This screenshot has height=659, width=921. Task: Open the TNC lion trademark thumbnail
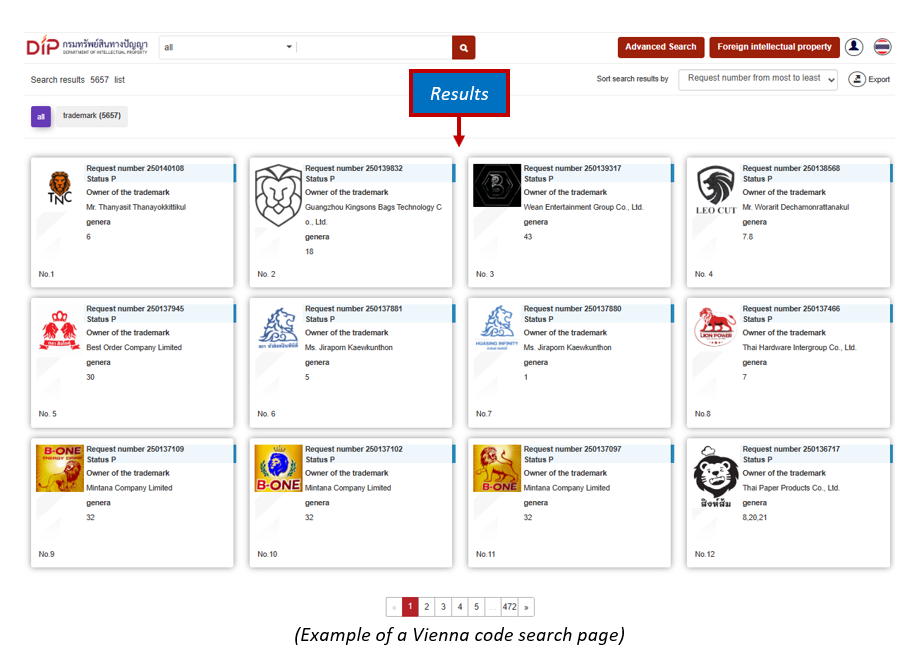(60, 187)
